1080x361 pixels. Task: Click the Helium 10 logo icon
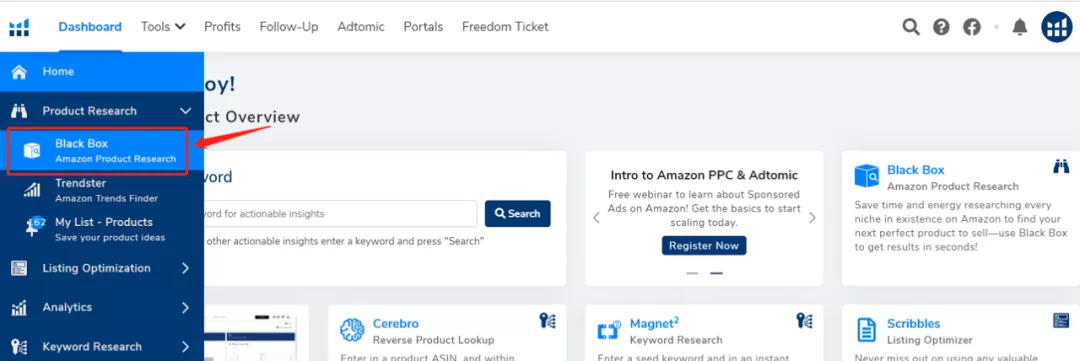pos(19,28)
